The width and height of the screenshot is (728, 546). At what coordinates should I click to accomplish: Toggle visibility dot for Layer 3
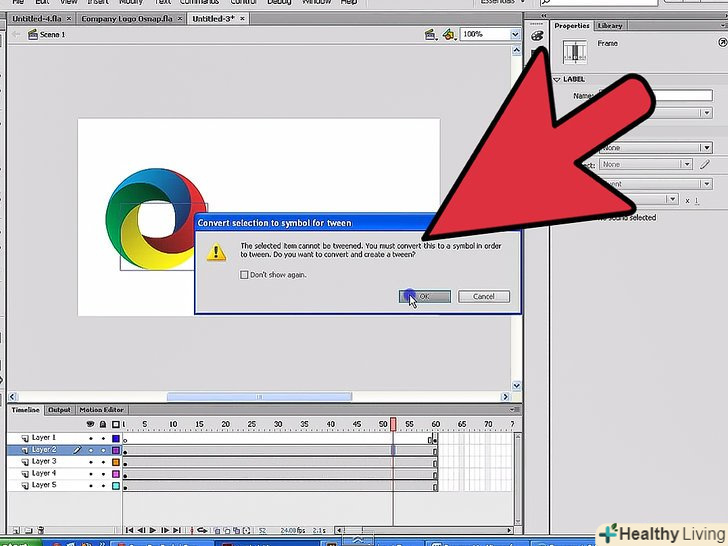pyautogui.click(x=91, y=462)
